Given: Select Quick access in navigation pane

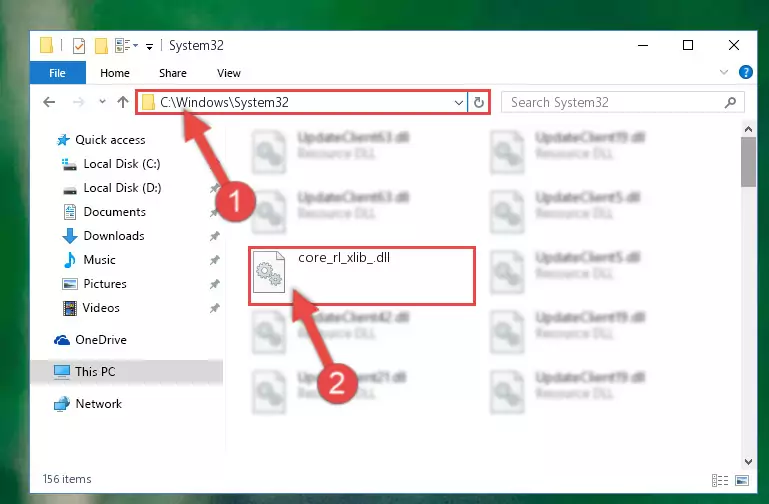Looking at the screenshot, I should click(110, 140).
